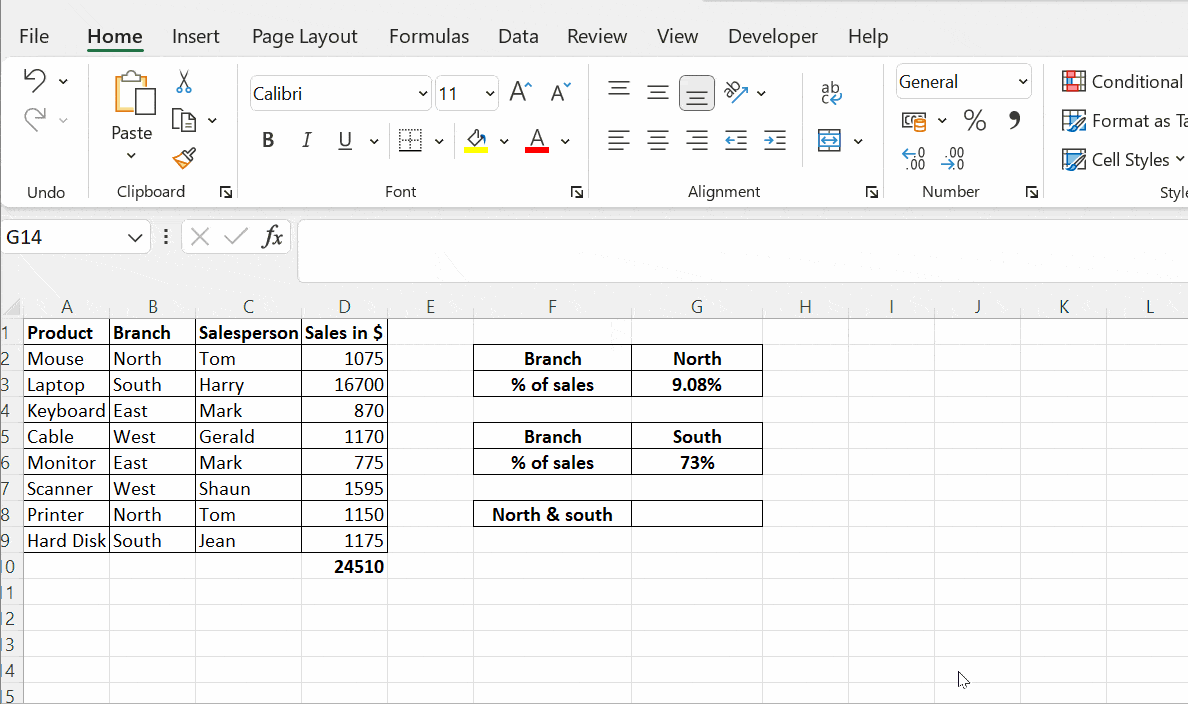This screenshot has height=704, width=1188.
Task: Select the Cut (scissors) icon
Action: [183, 81]
